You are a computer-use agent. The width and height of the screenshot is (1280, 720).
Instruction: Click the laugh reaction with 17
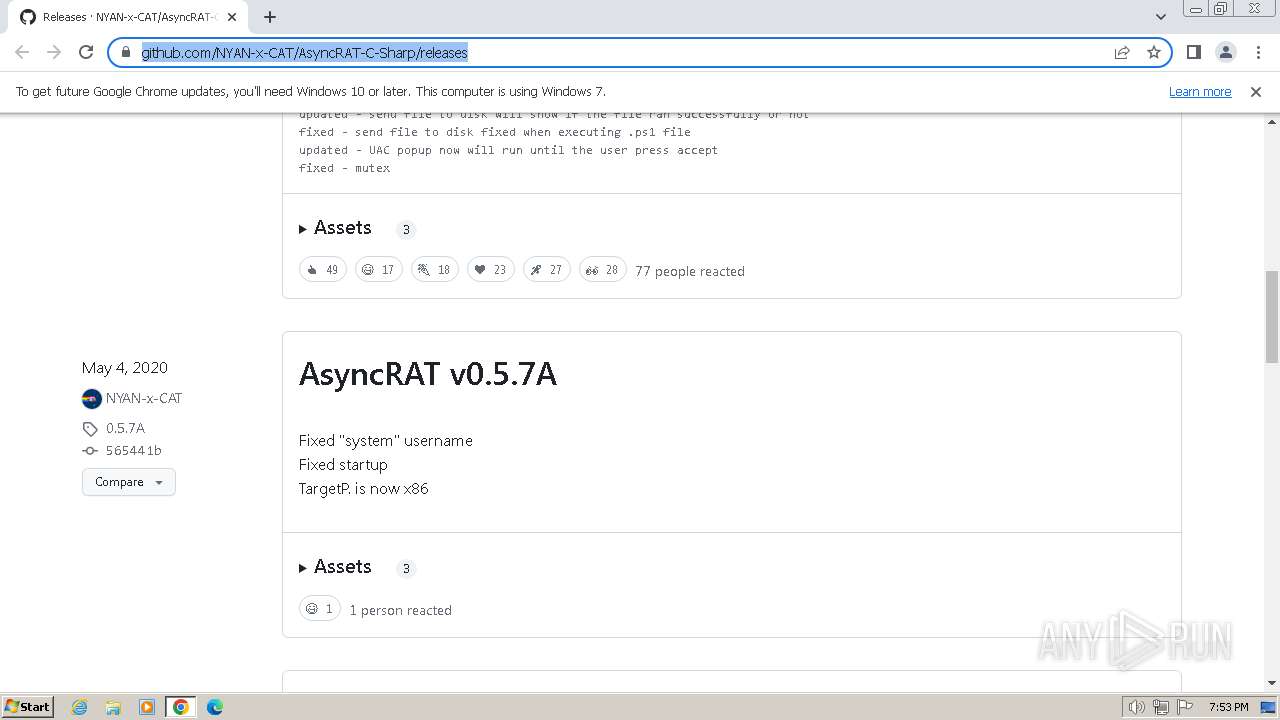pyautogui.click(x=379, y=270)
